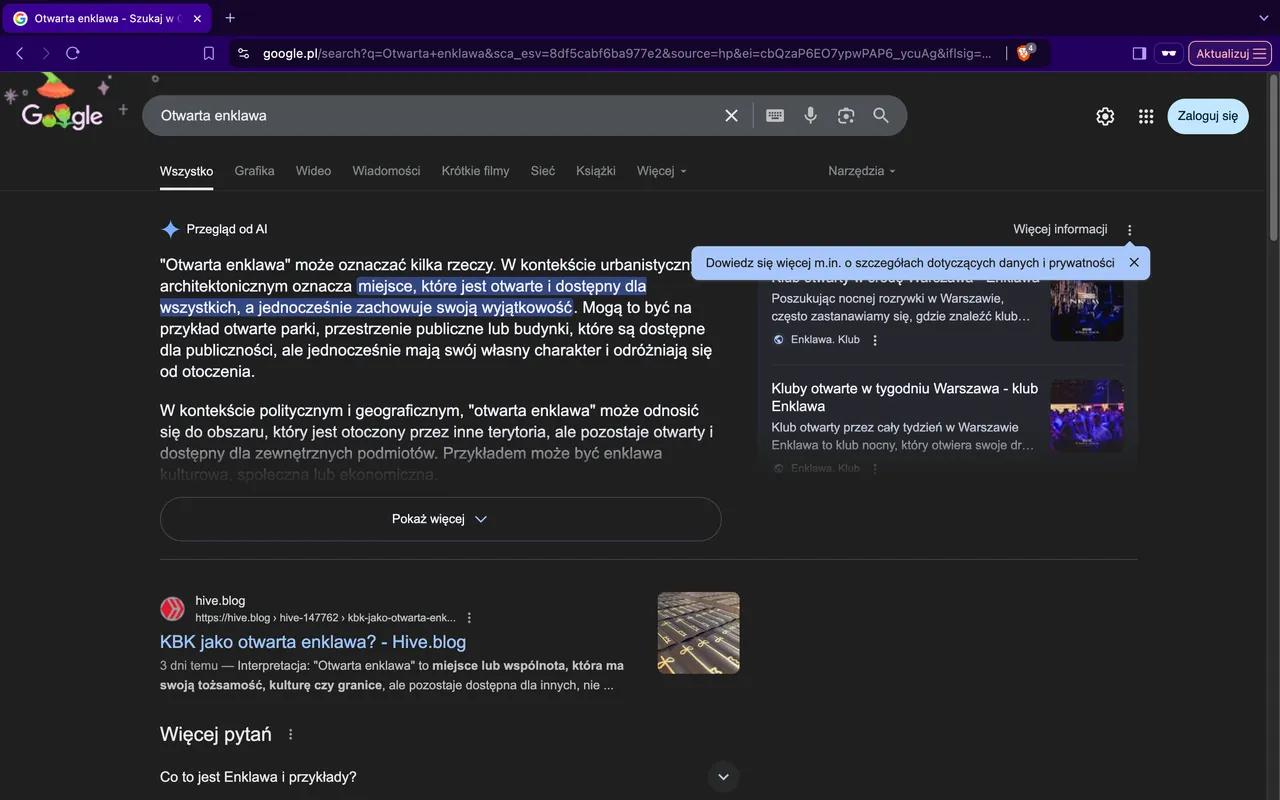Click the Przegląd od AI label
Image resolution: width=1280 pixels, height=800 pixels.
pyautogui.click(x=227, y=229)
